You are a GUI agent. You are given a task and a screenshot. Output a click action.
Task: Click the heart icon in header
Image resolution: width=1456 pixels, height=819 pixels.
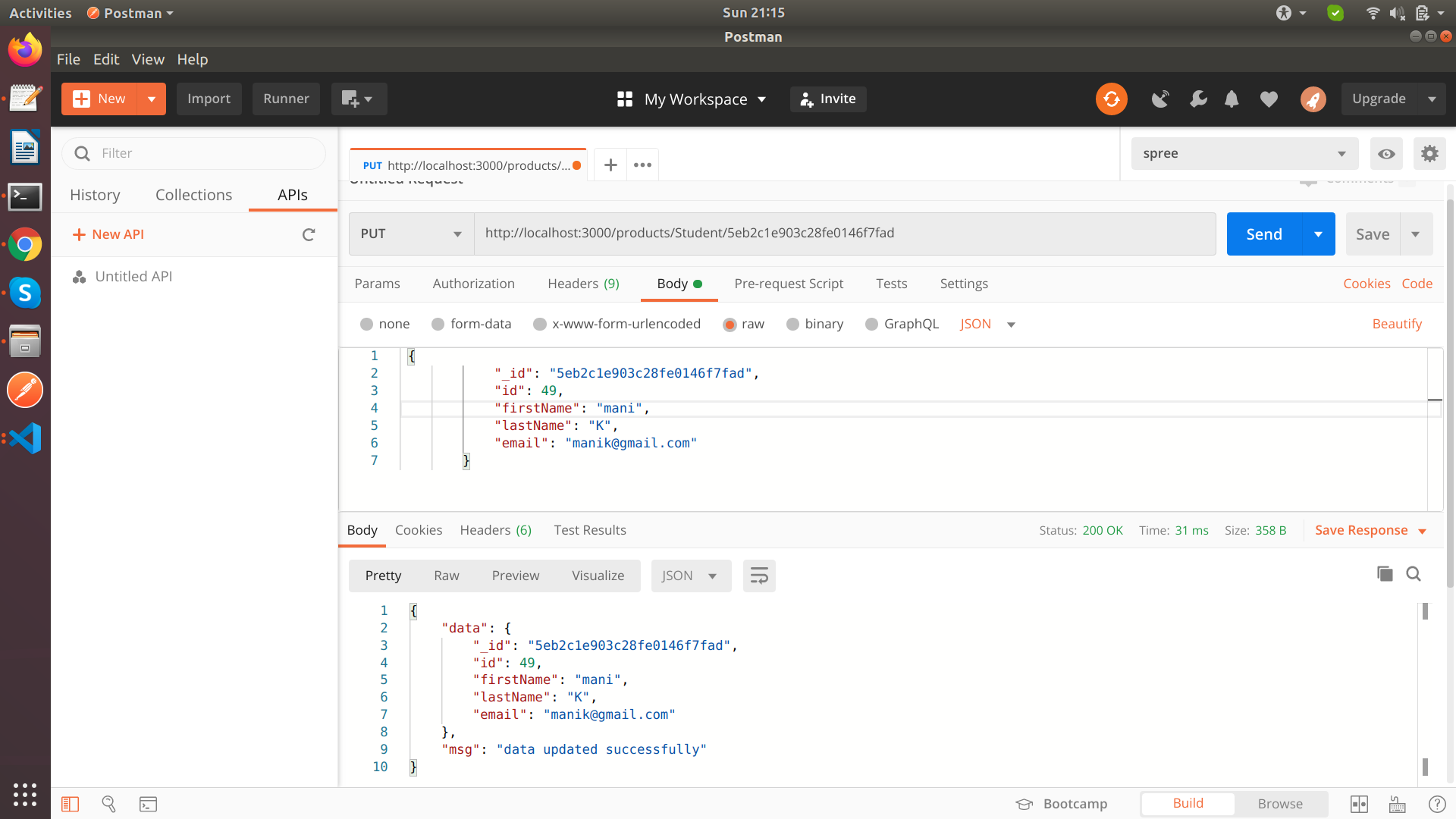coord(1269,99)
